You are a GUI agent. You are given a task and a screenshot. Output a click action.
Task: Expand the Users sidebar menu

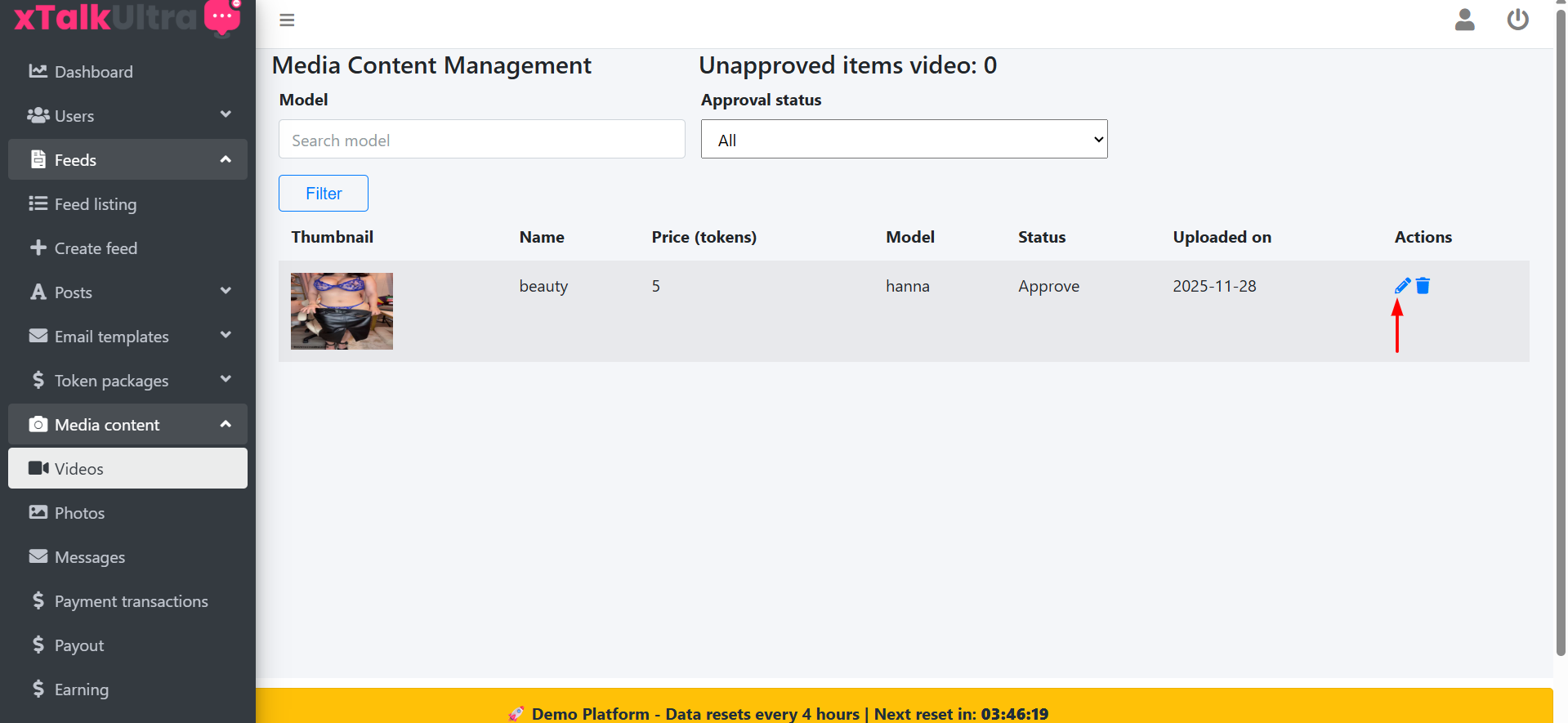pos(127,116)
